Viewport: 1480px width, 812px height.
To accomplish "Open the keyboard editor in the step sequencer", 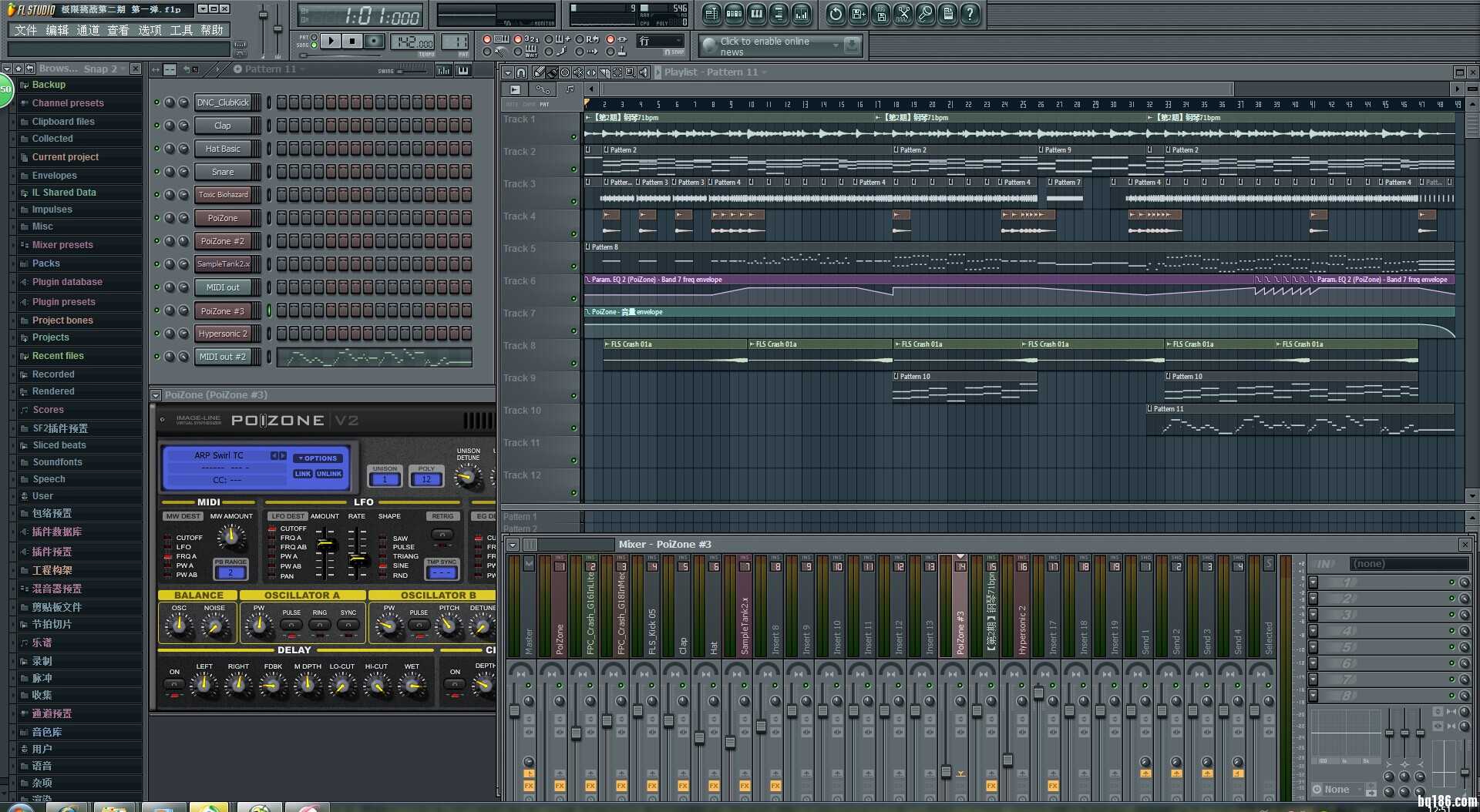I will 463,70.
